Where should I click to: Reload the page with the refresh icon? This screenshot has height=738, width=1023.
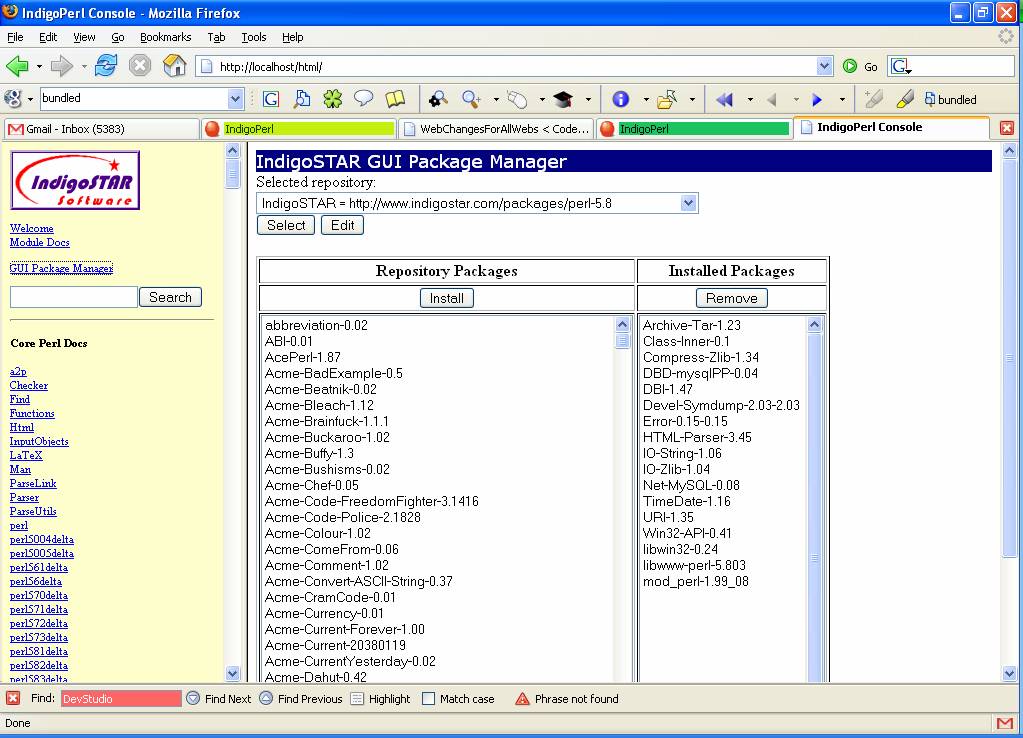click(106, 66)
